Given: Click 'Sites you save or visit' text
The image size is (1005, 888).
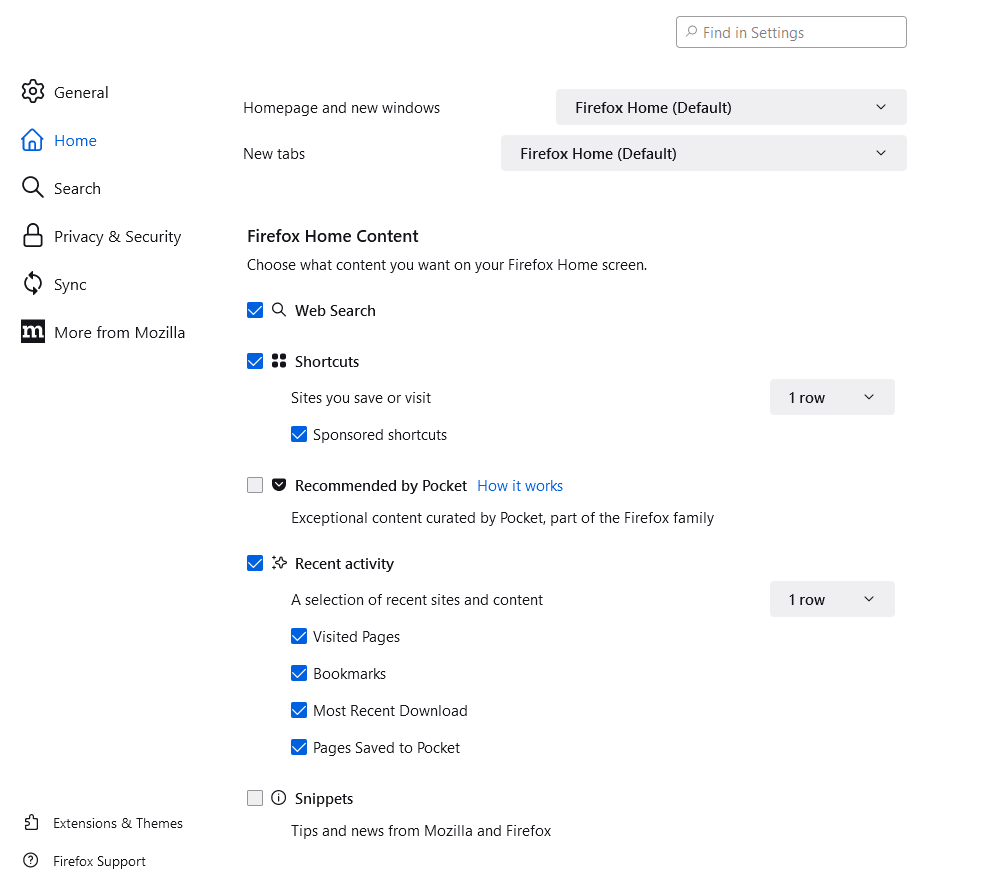Looking at the screenshot, I should (x=361, y=398).
